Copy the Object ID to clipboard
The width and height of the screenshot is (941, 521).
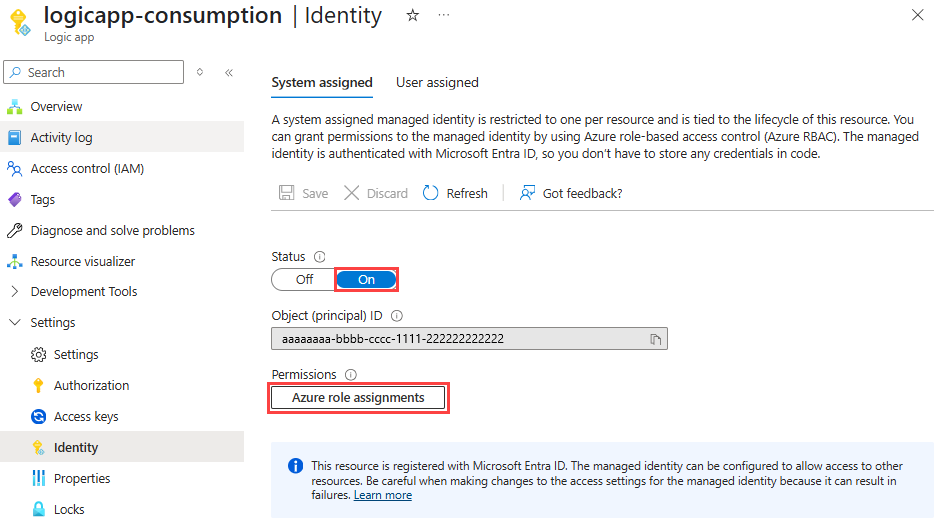pyautogui.click(x=655, y=339)
